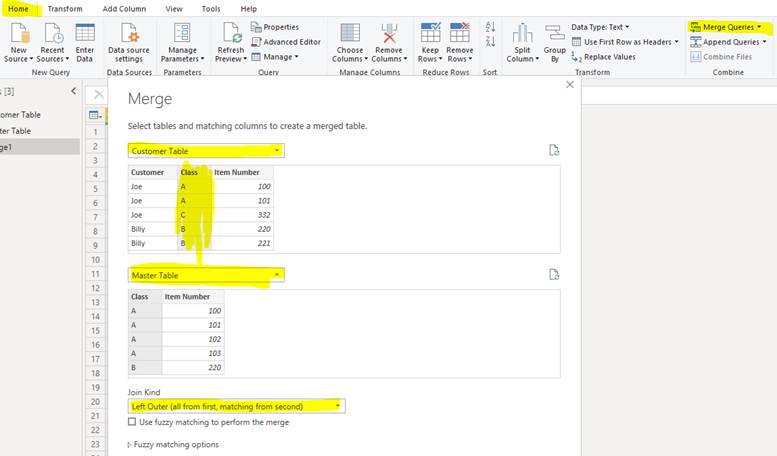
Task: Click the formula bar cancel X icon
Action: click(x=99, y=94)
